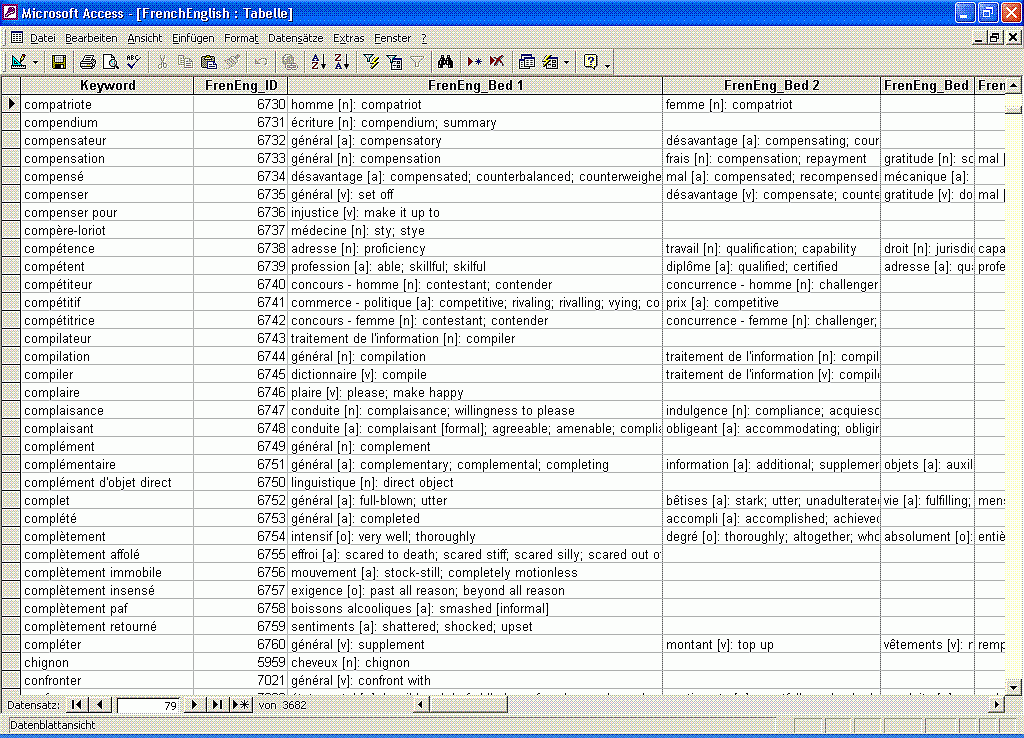Save the table with the diskette icon
1024x738 pixels.
click(x=58, y=61)
